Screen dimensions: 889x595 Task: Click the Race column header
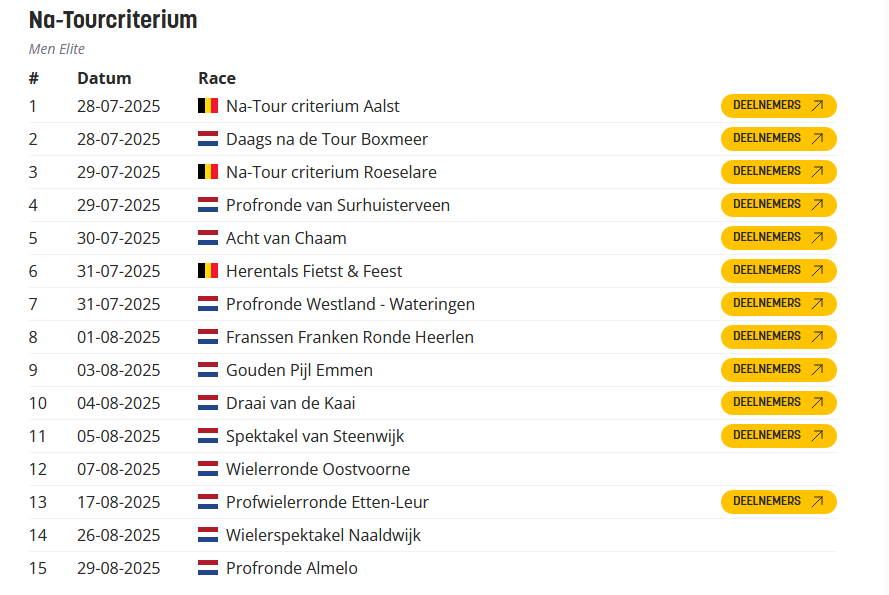(217, 78)
